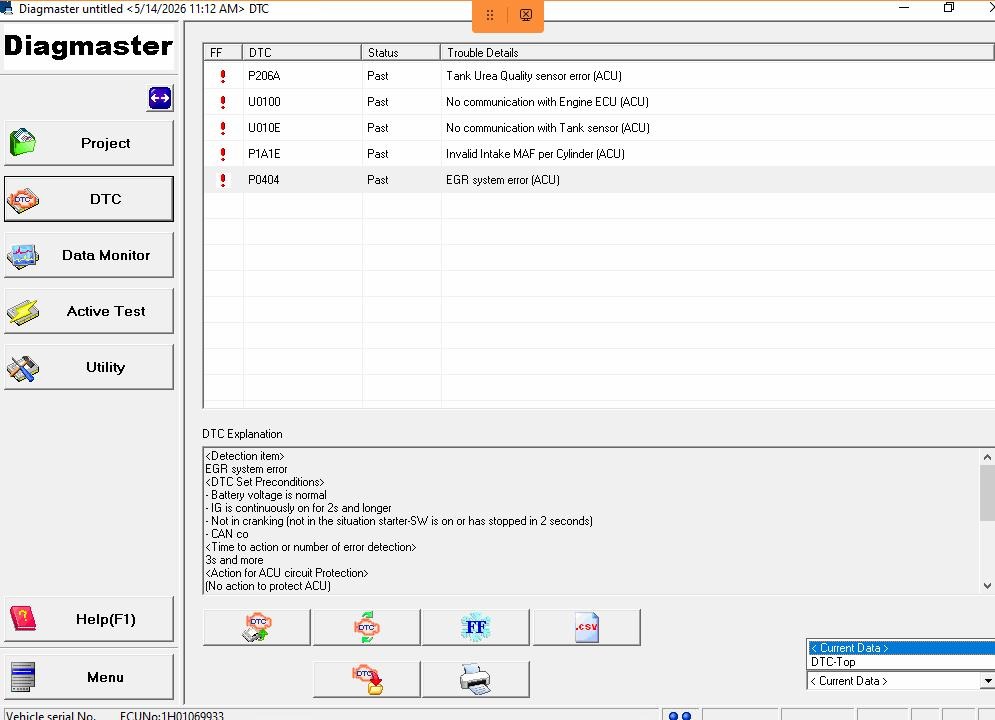Open the Utility section
The height and width of the screenshot is (720, 995).
(x=89, y=367)
